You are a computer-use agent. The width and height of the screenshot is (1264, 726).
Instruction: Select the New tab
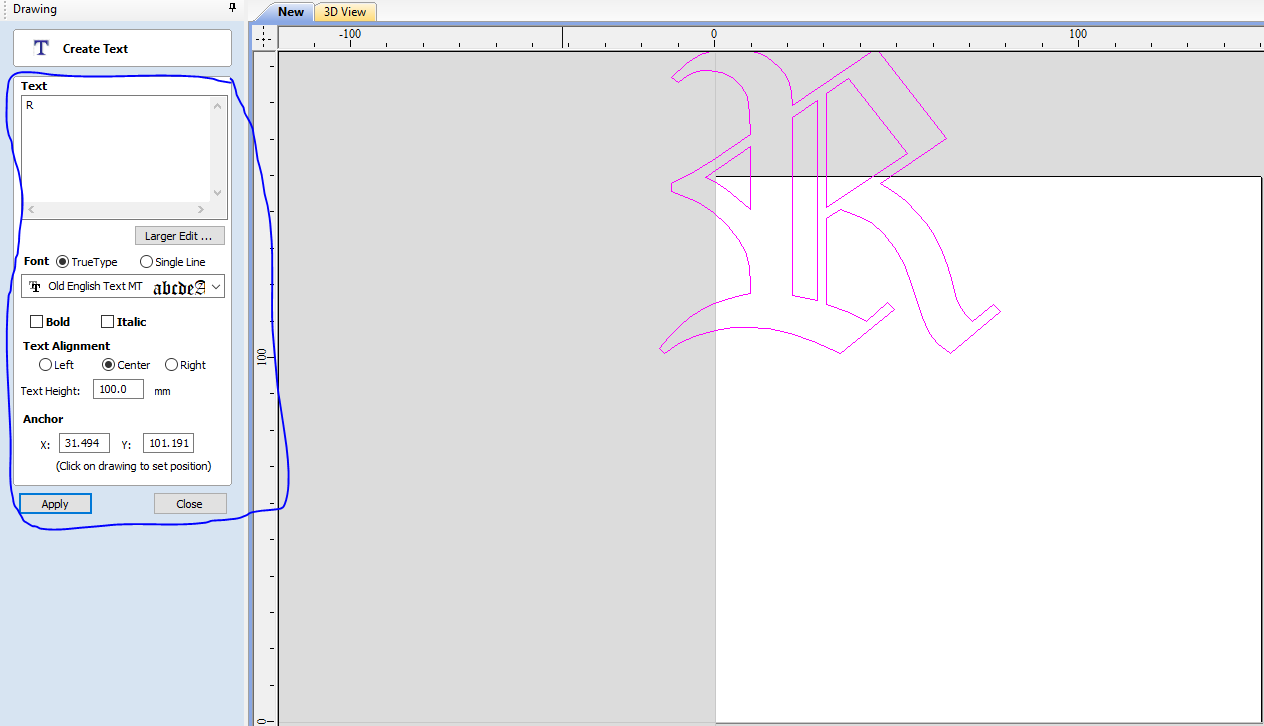coord(290,12)
